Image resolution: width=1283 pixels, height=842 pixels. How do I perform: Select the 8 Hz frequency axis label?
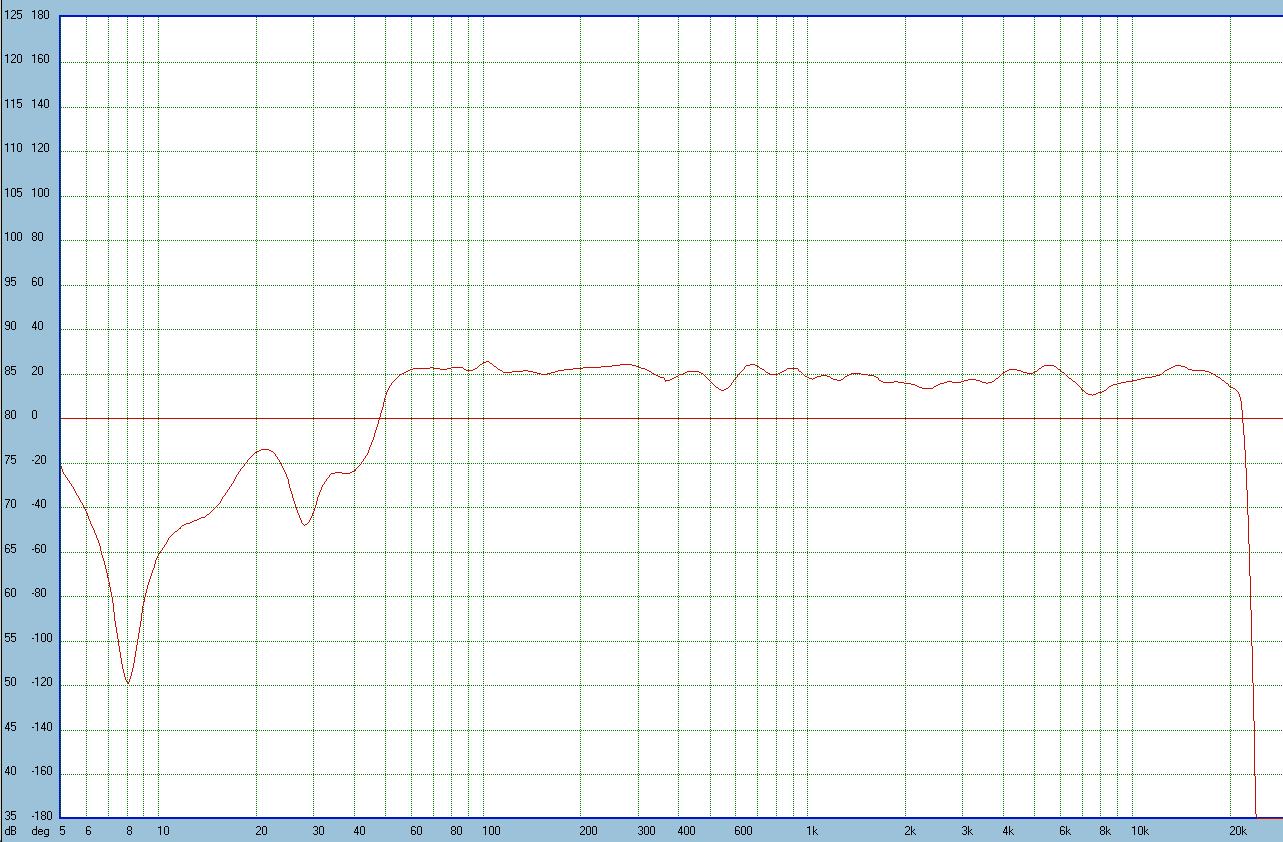pos(129,831)
